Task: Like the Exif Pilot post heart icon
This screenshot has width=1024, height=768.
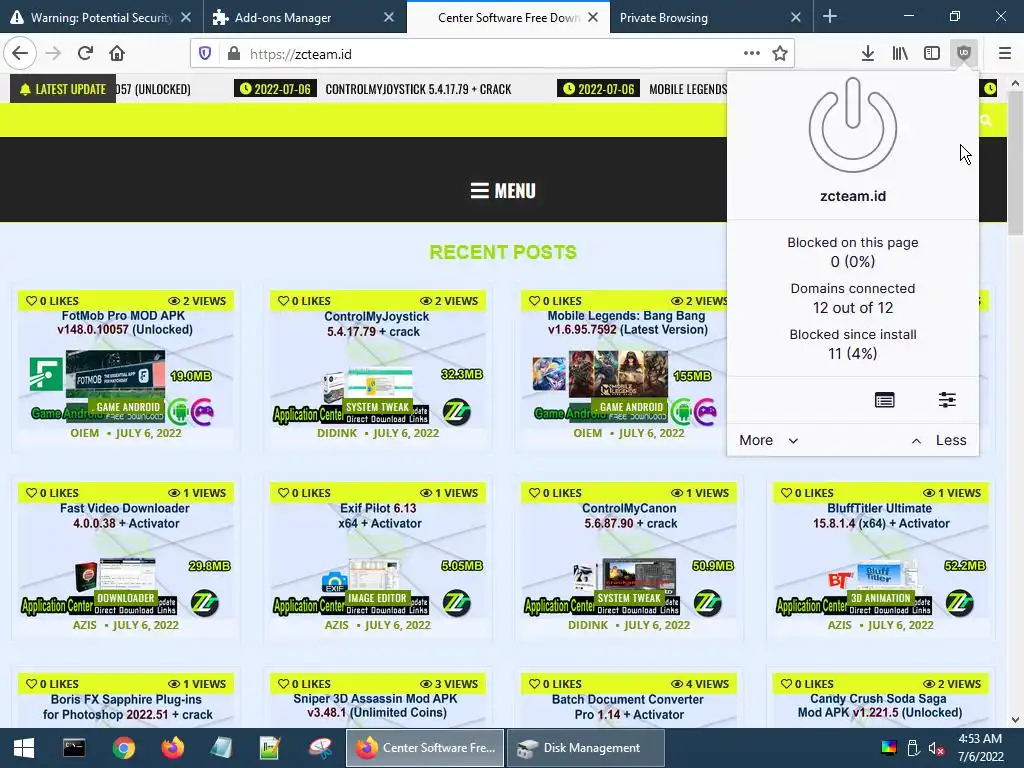Action: 283,492
